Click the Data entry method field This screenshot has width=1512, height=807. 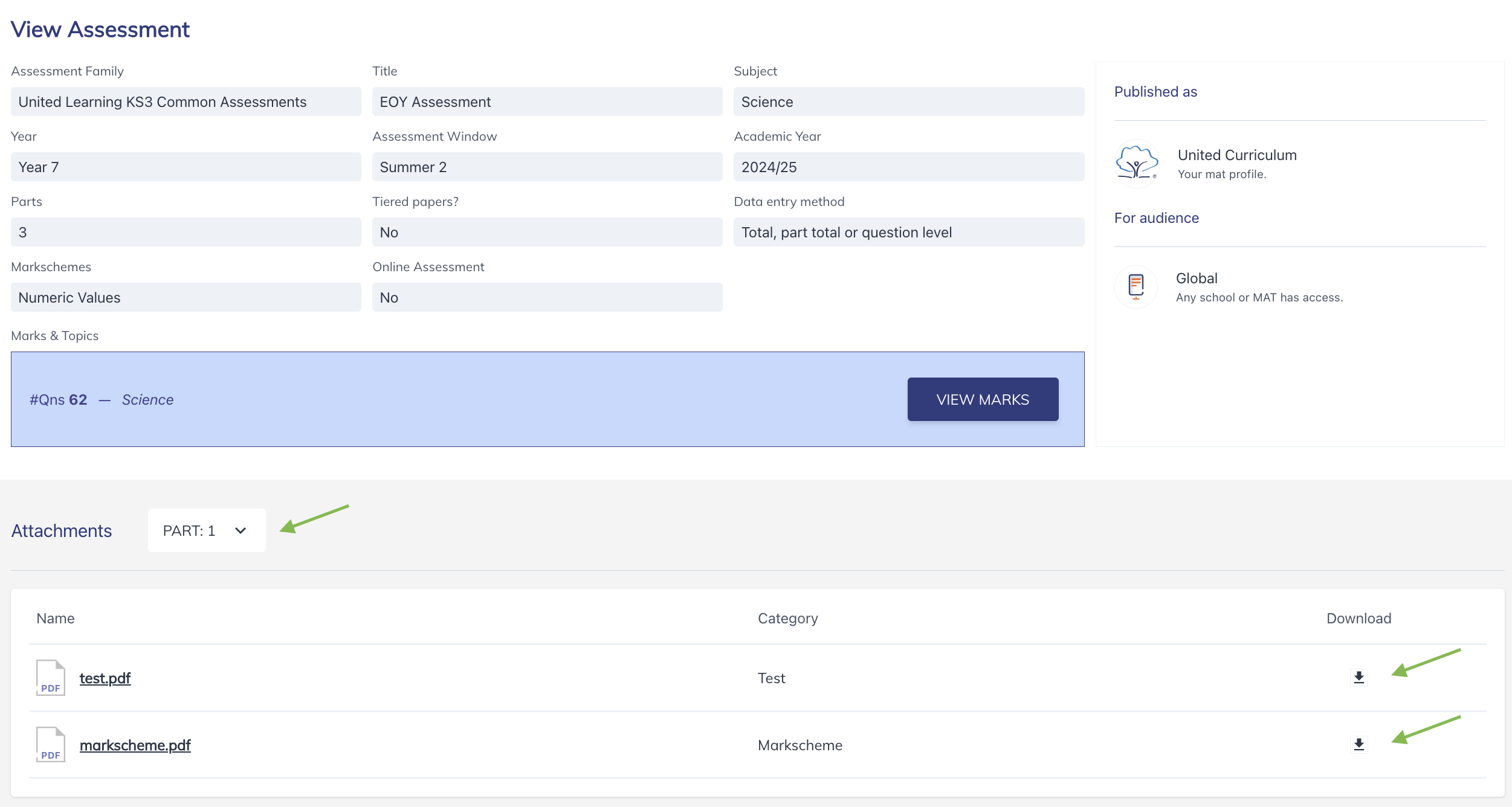coord(908,232)
